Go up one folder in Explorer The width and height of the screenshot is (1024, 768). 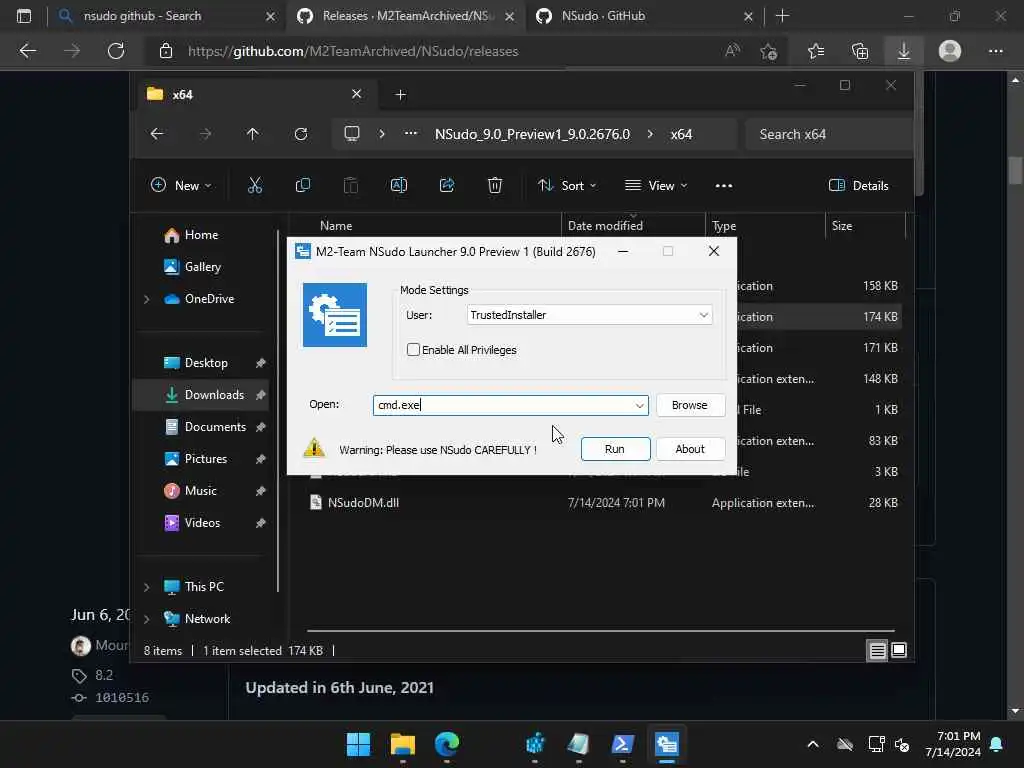coord(253,134)
